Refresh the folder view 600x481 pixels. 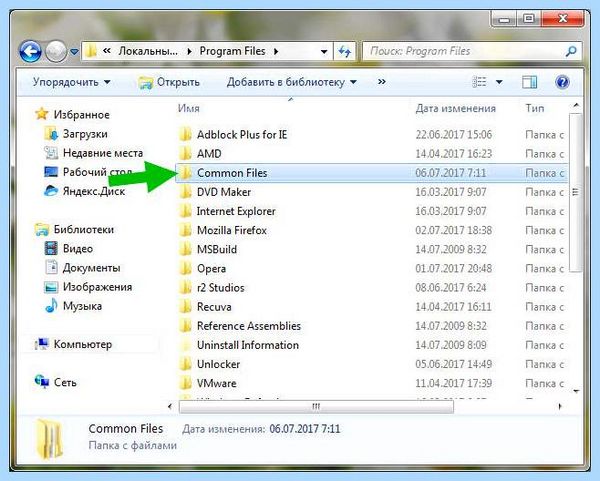(344, 51)
